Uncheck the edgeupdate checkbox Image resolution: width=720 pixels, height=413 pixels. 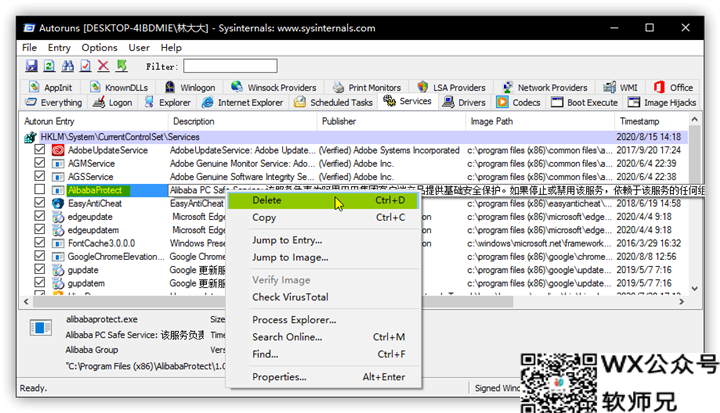pyautogui.click(x=39, y=216)
